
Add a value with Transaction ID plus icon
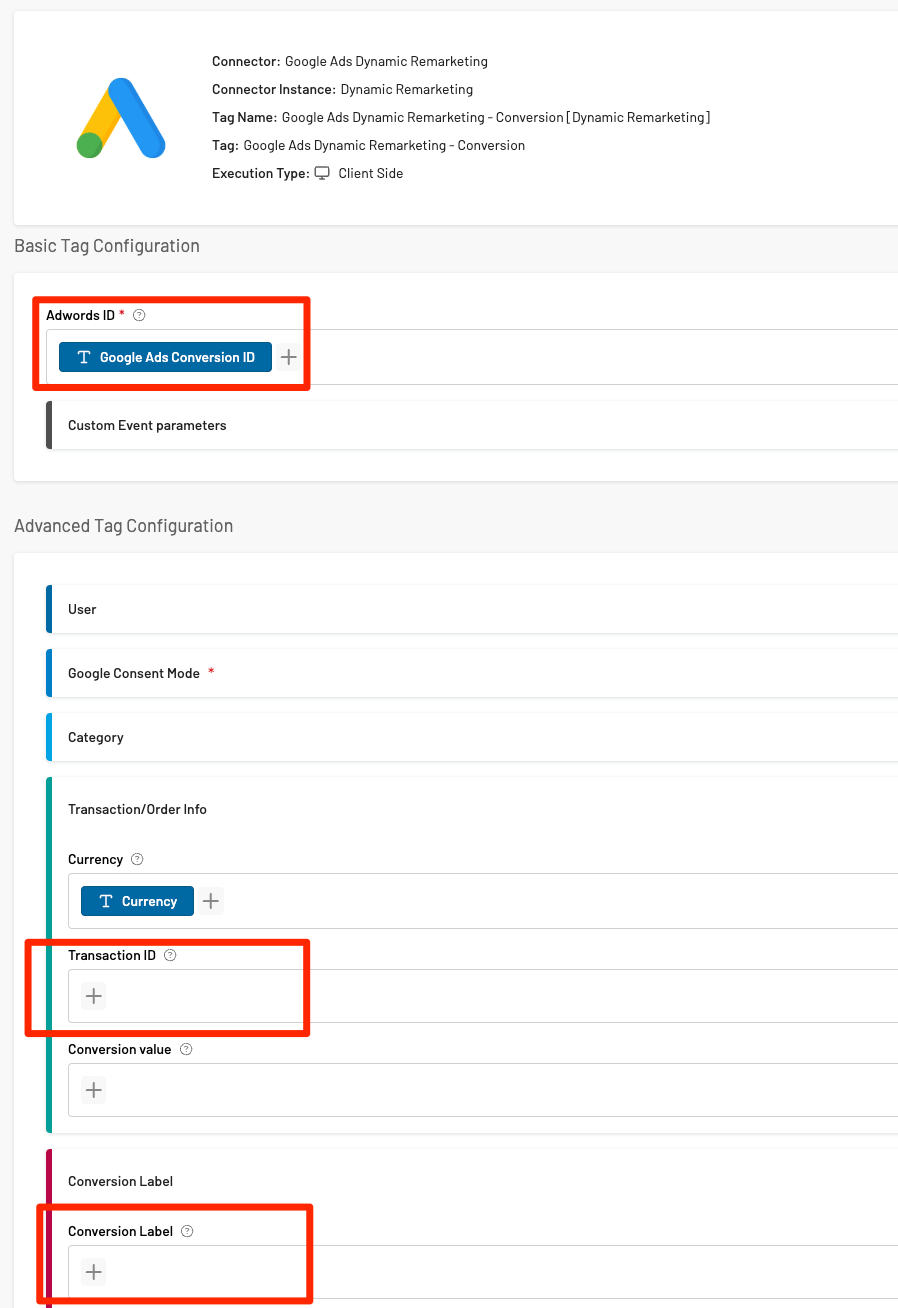[x=94, y=996]
